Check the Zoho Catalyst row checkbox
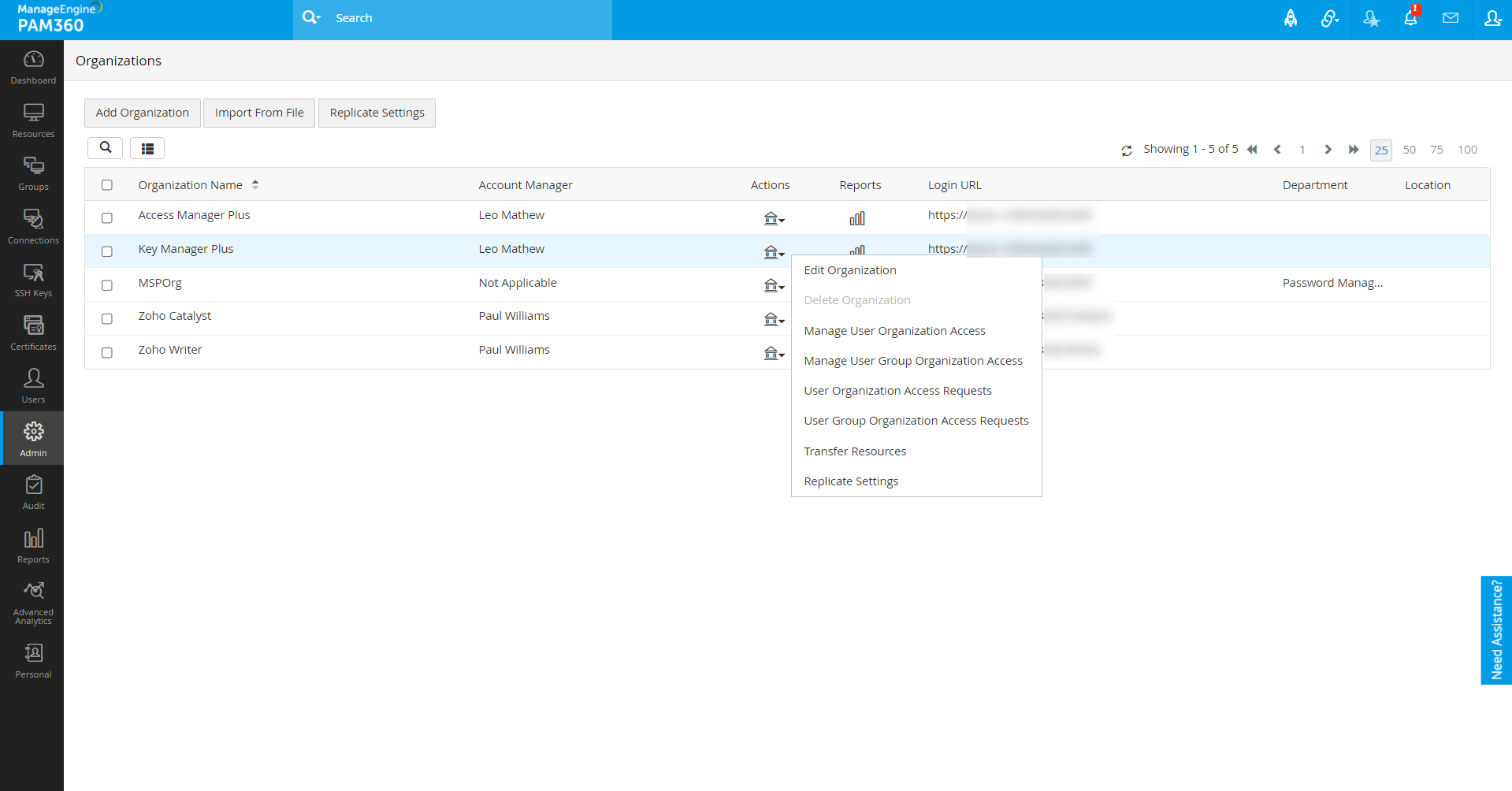 107,319
